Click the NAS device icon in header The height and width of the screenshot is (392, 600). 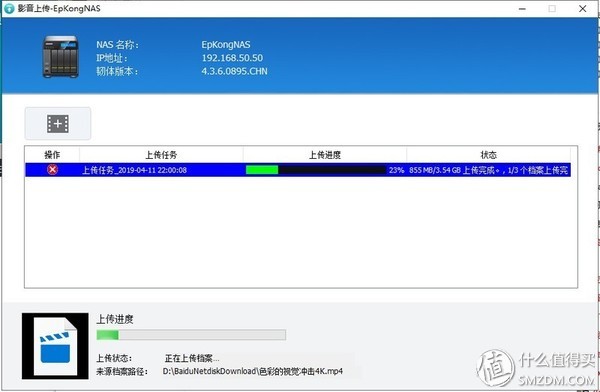point(60,57)
